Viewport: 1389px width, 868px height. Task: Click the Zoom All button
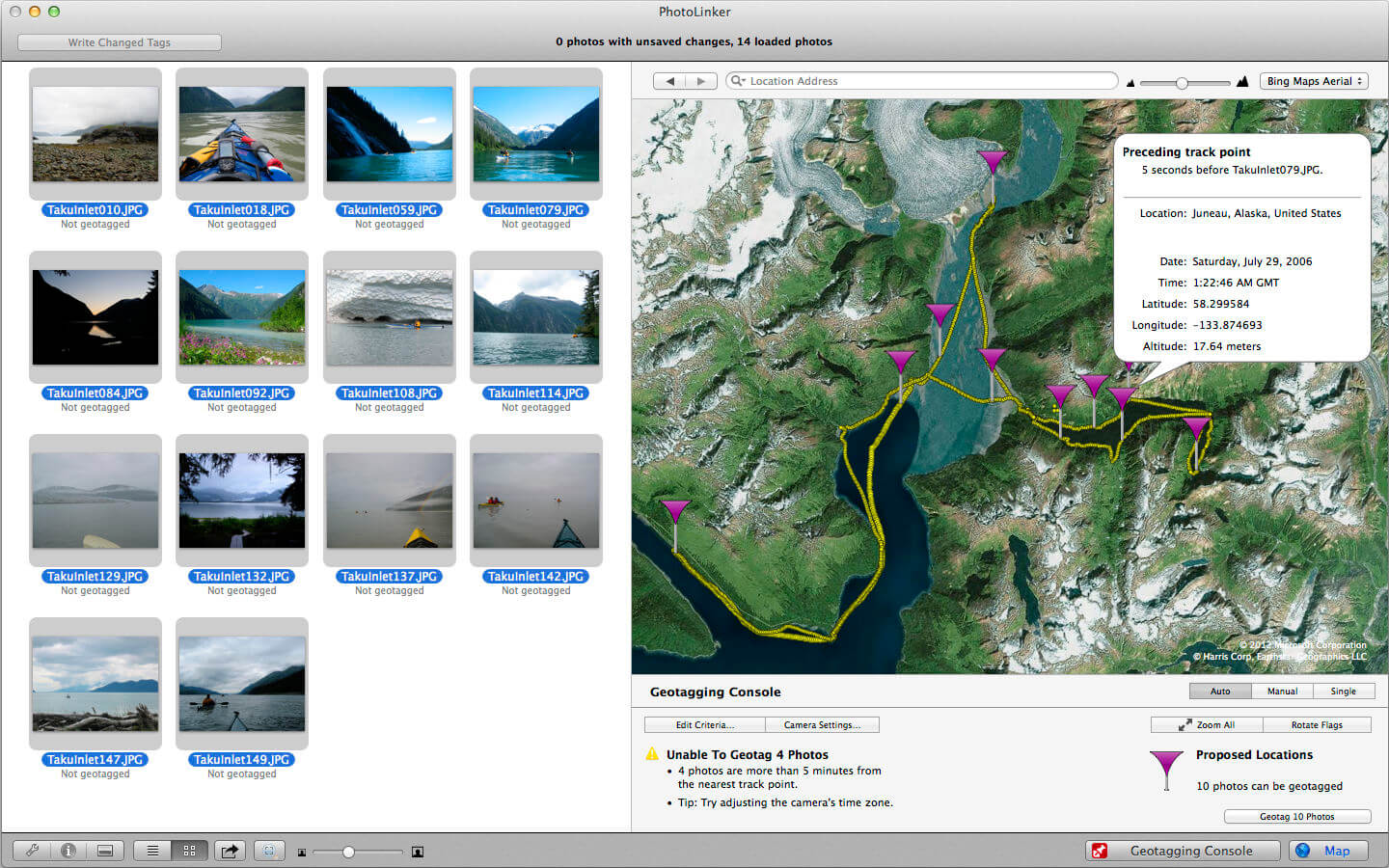[x=1207, y=724]
